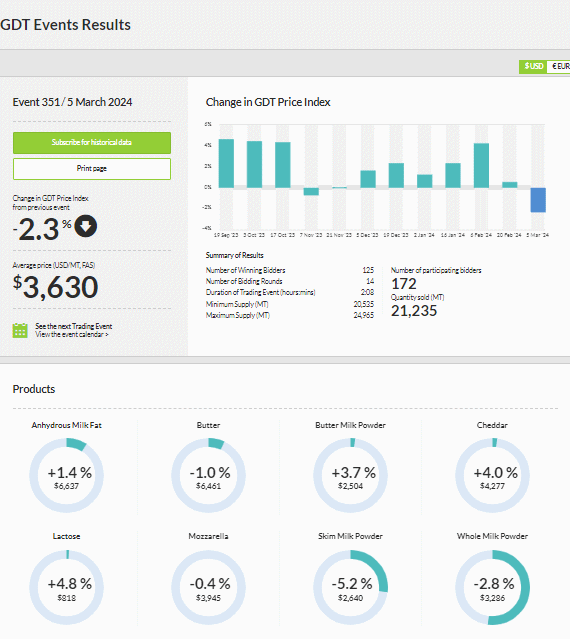Click the Duration of Trading Event row
The height and width of the screenshot is (639, 570).
click(x=290, y=292)
